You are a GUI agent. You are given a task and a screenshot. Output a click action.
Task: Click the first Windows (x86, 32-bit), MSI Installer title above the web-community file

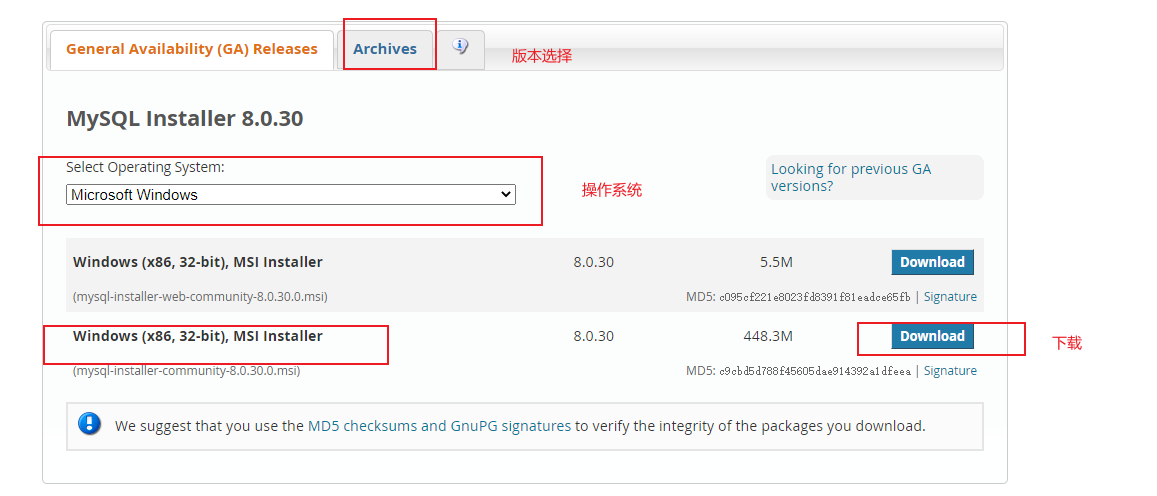[x=198, y=262]
